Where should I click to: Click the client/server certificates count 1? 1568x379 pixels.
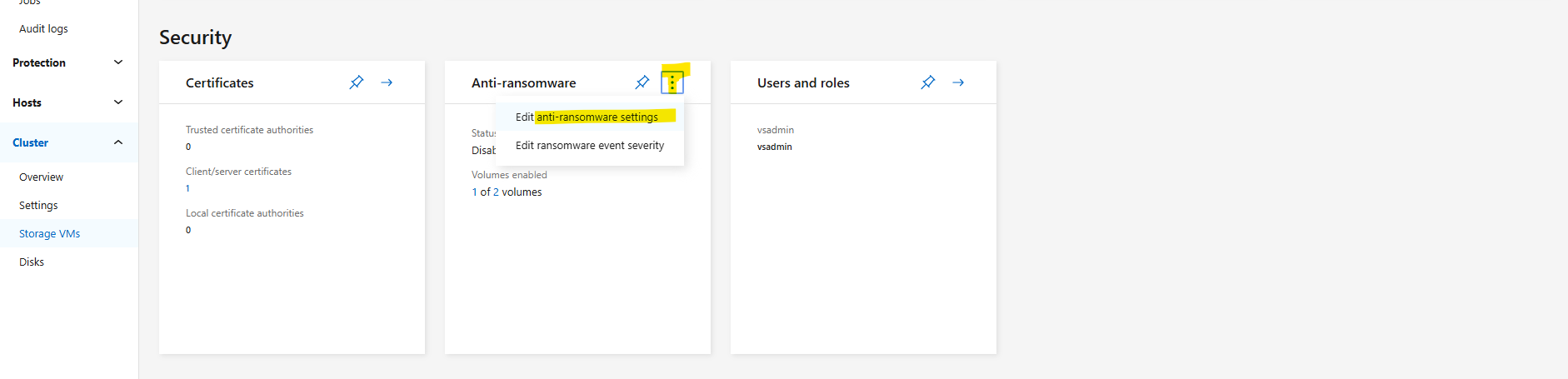click(x=187, y=188)
